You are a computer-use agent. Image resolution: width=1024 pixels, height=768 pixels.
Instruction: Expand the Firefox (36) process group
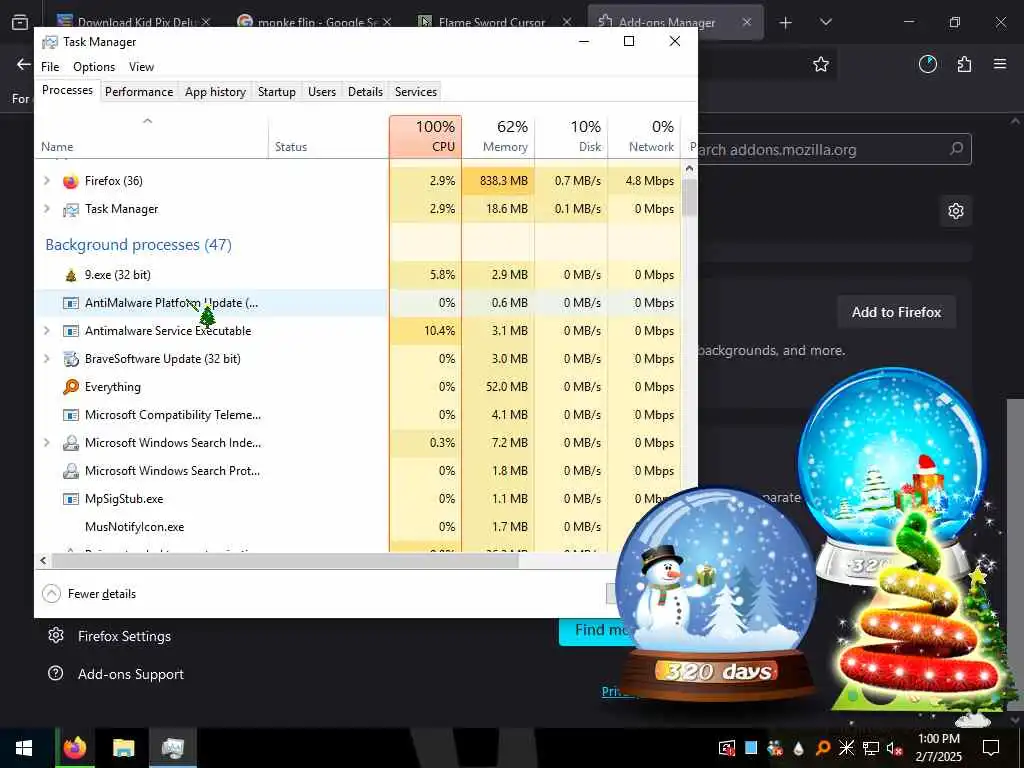[x=46, y=180]
